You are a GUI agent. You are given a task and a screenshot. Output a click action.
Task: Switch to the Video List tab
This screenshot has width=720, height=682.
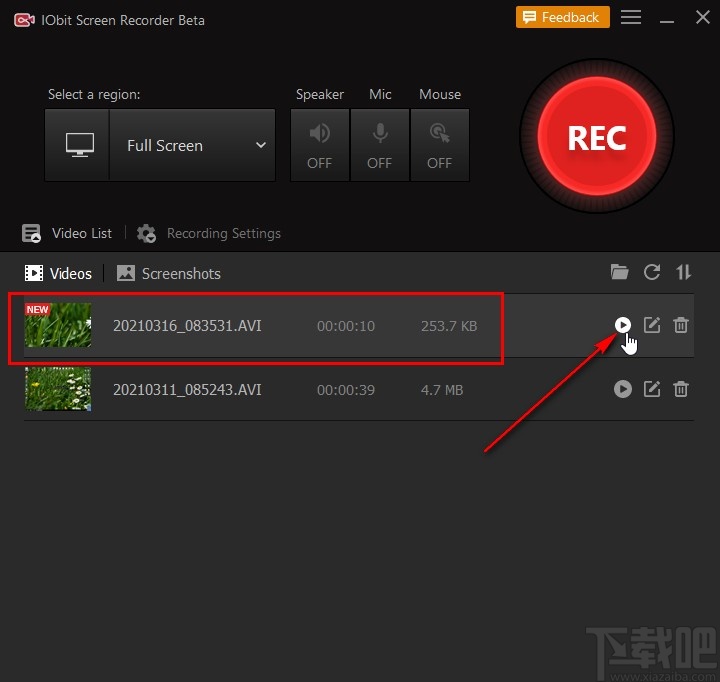67,233
